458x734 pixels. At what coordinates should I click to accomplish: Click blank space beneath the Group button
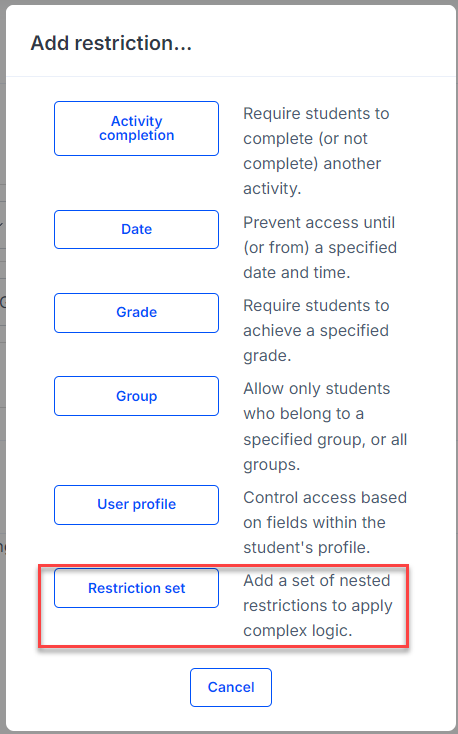[x=136, y=447]
